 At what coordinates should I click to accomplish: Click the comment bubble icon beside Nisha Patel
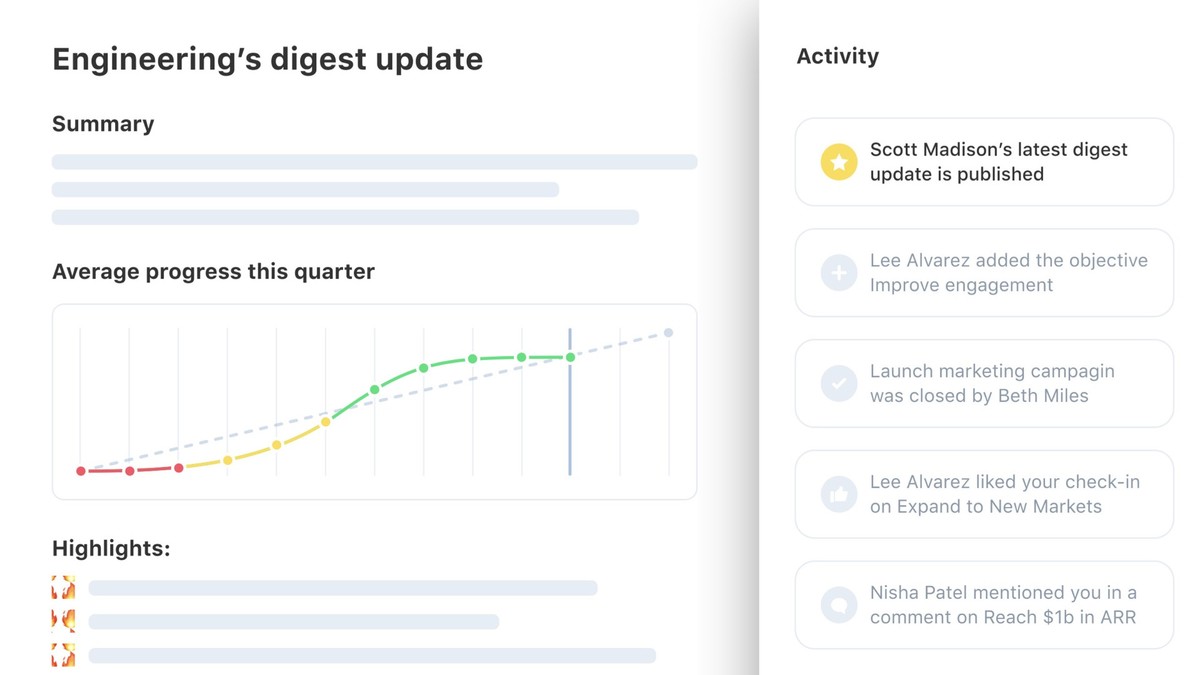(x=839, y=605)
